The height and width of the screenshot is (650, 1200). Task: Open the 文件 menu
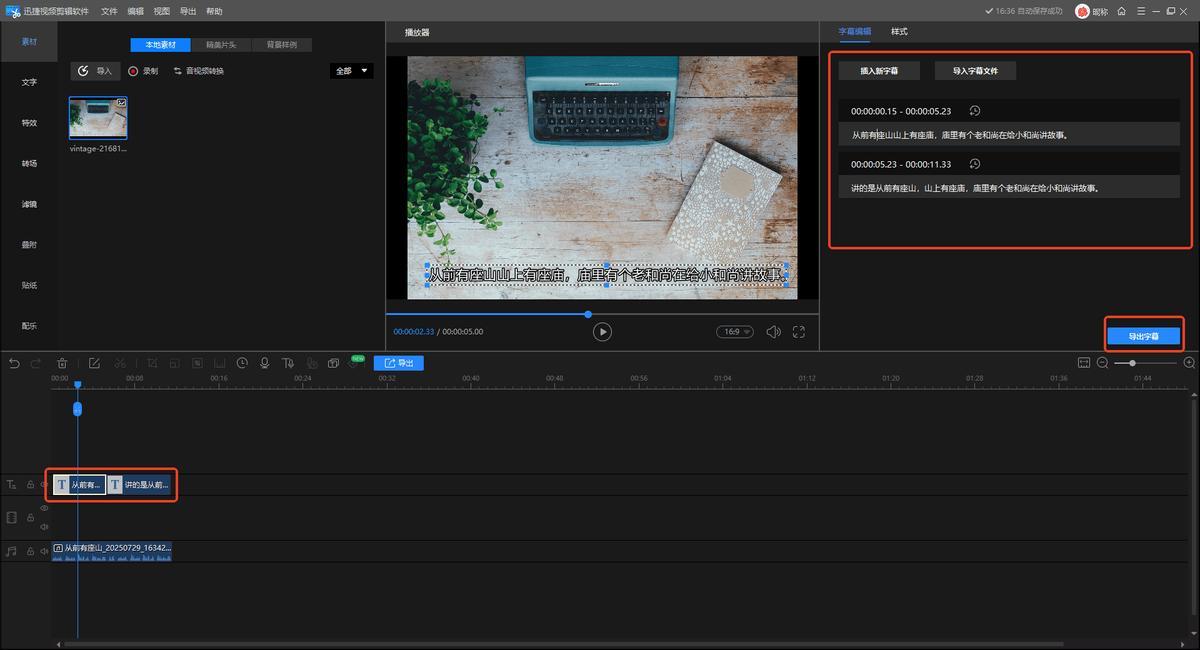pos(109,11)
